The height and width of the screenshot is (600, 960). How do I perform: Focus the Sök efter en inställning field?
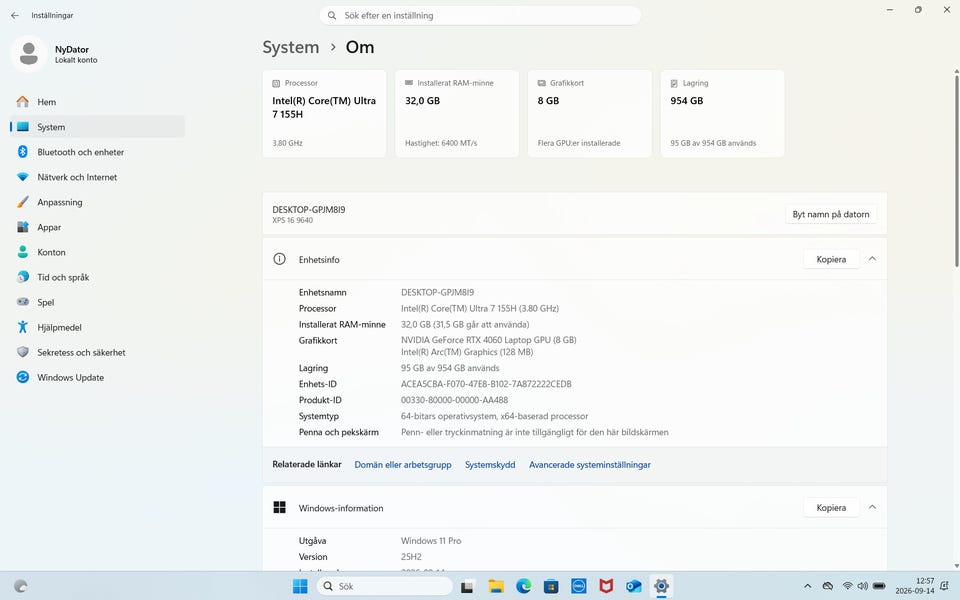coord(480,15)
